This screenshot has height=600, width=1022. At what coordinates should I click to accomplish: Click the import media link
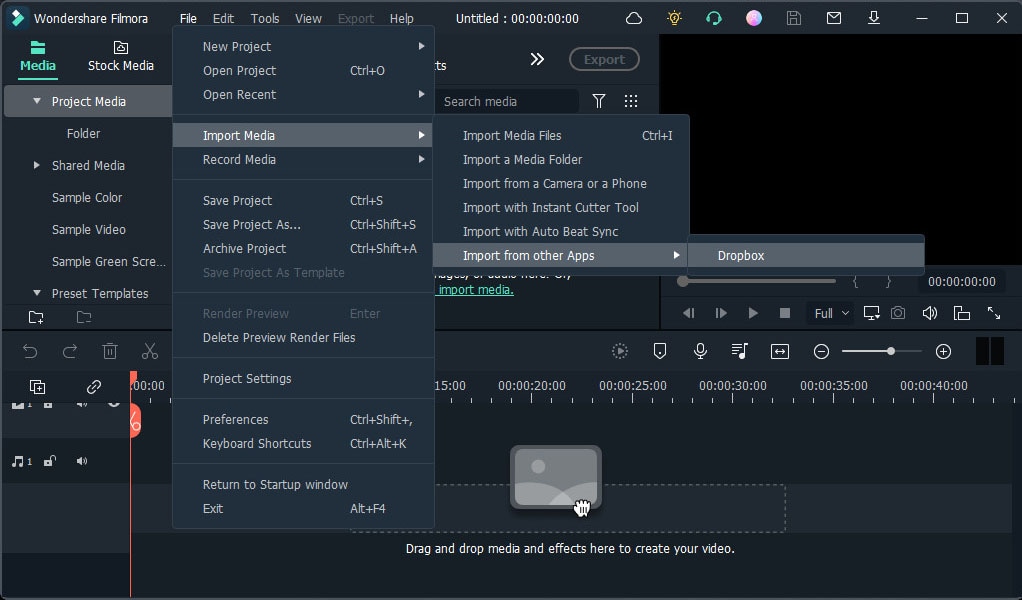click(476, 290)
